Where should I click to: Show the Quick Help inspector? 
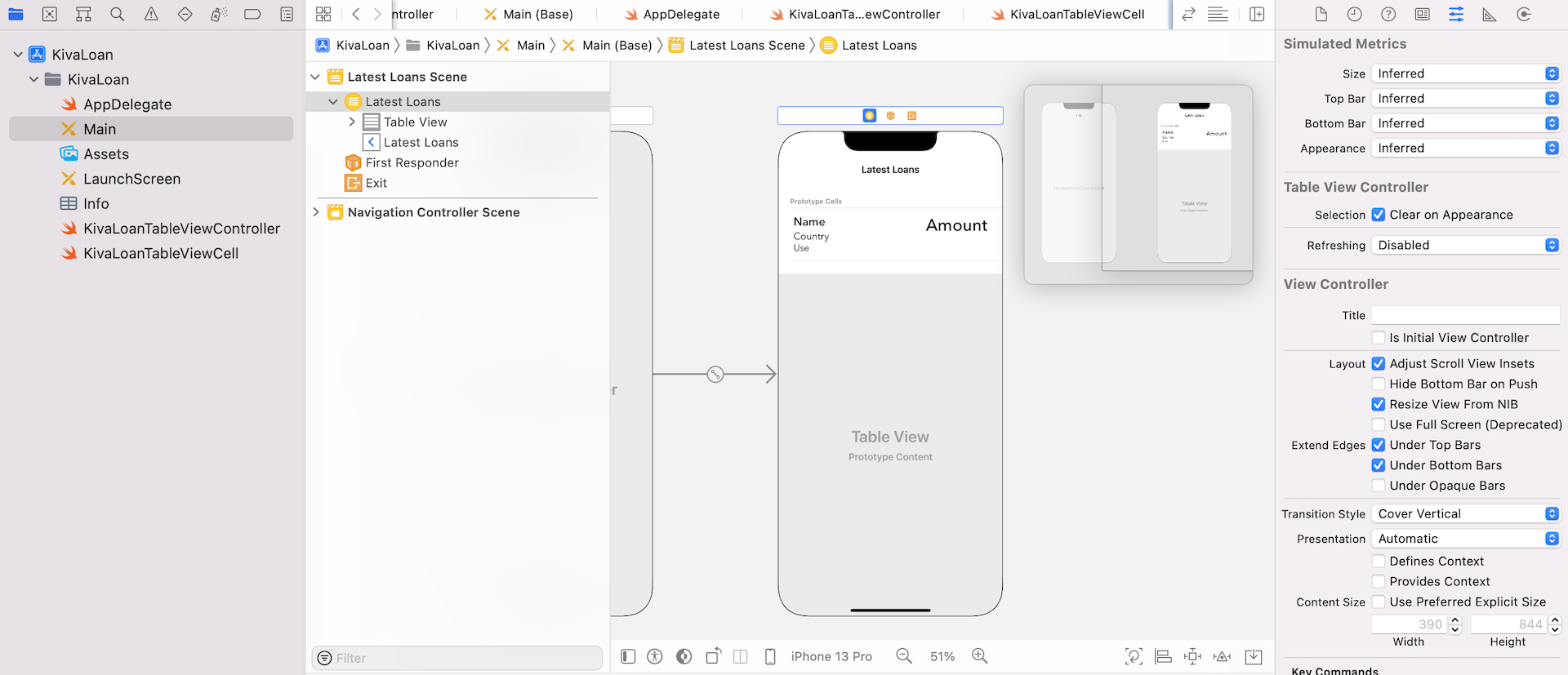1388,14
